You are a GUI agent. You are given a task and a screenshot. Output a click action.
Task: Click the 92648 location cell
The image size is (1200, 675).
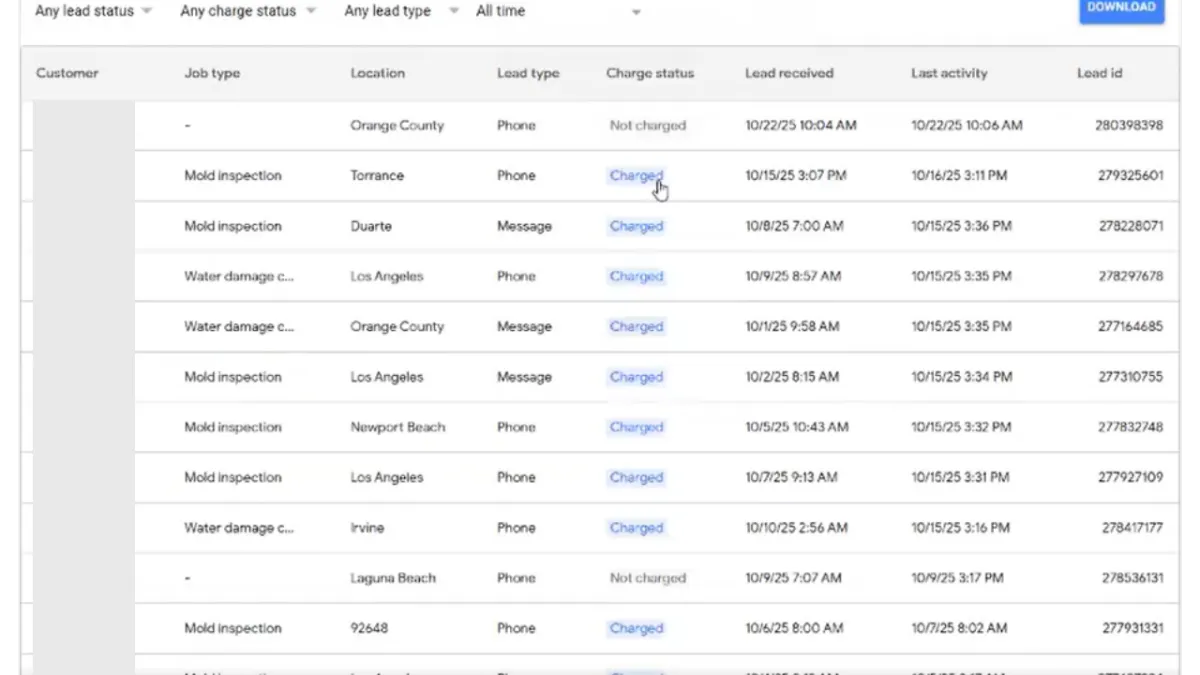(369, 628)
